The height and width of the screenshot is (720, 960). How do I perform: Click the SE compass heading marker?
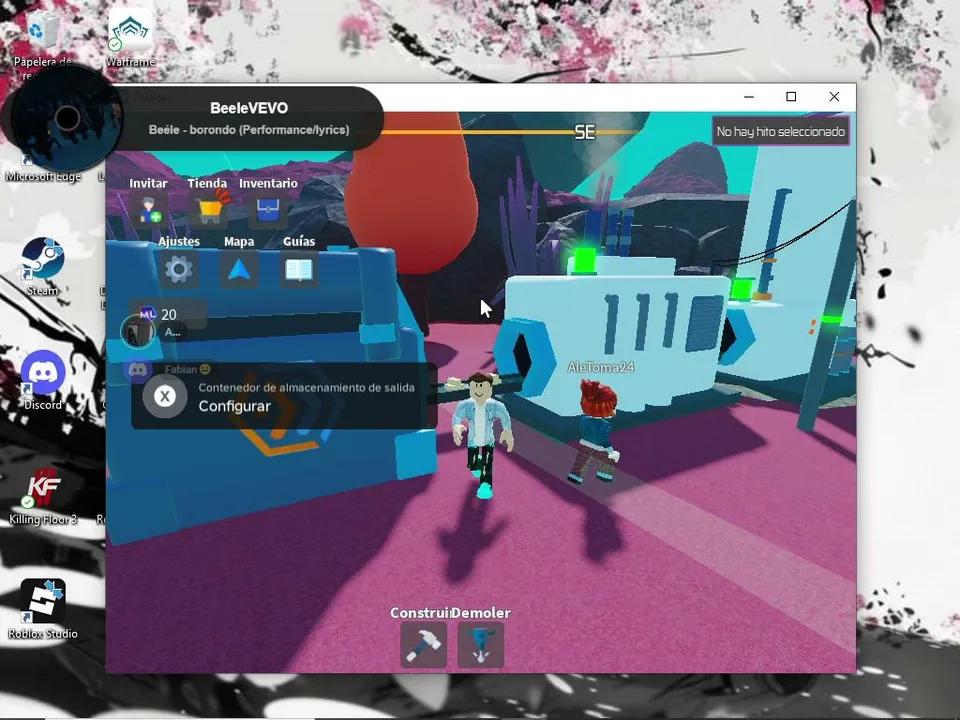[x=585, y=132]
